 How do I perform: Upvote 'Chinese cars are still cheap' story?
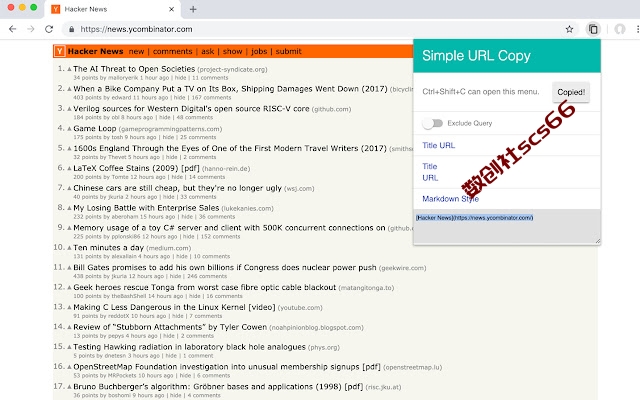tap(69, 188)
